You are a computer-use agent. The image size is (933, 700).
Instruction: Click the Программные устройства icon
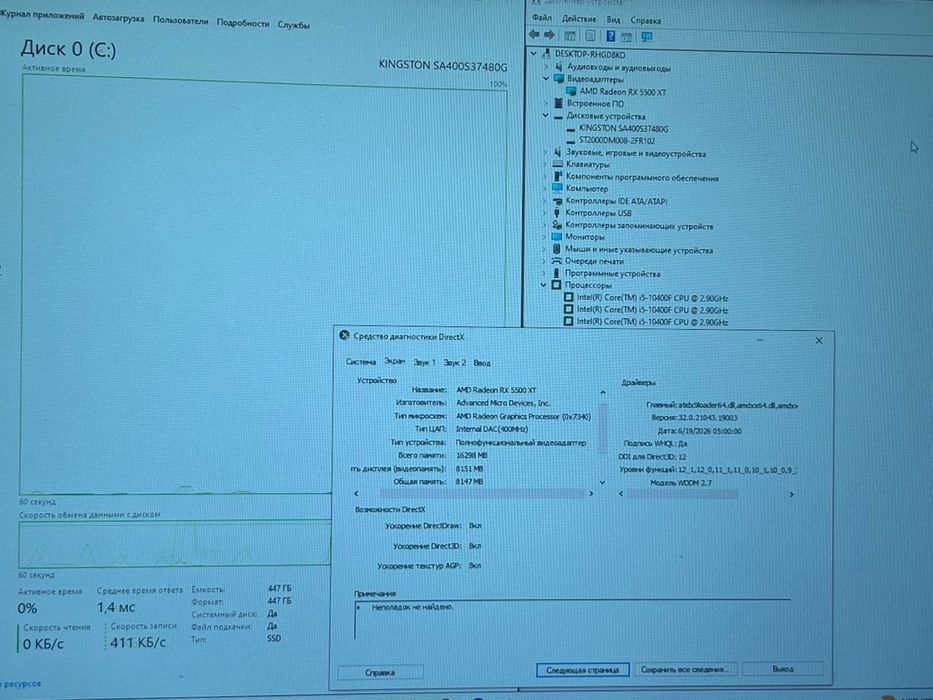click(556, 273)
